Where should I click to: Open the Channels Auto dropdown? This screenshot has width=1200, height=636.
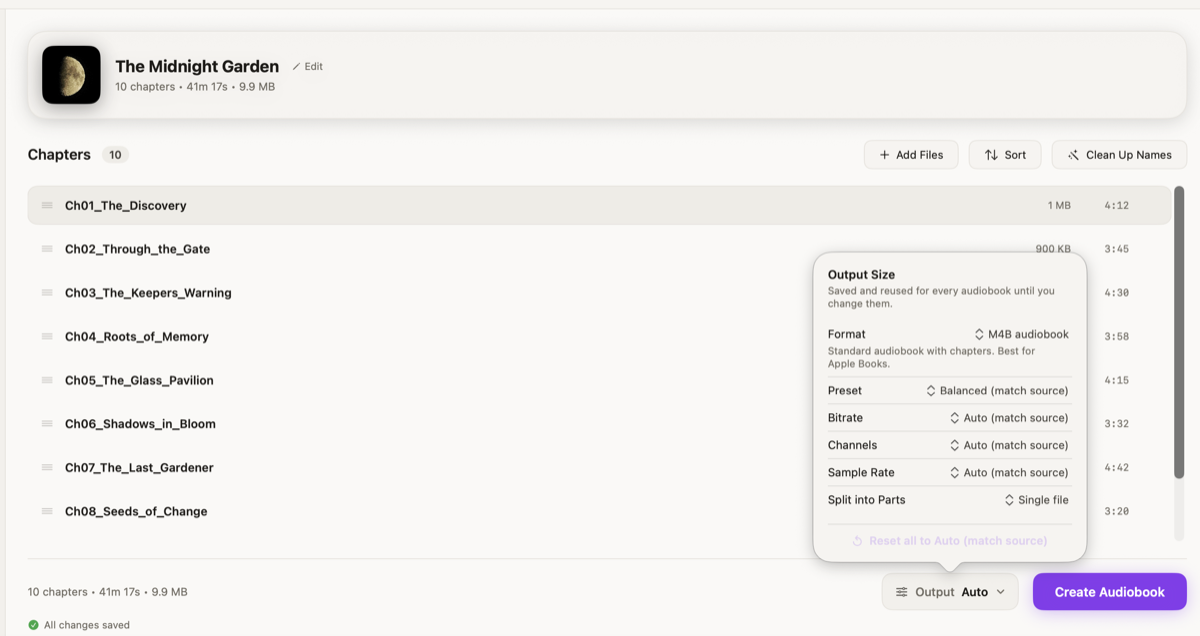tap(1008, 445)
